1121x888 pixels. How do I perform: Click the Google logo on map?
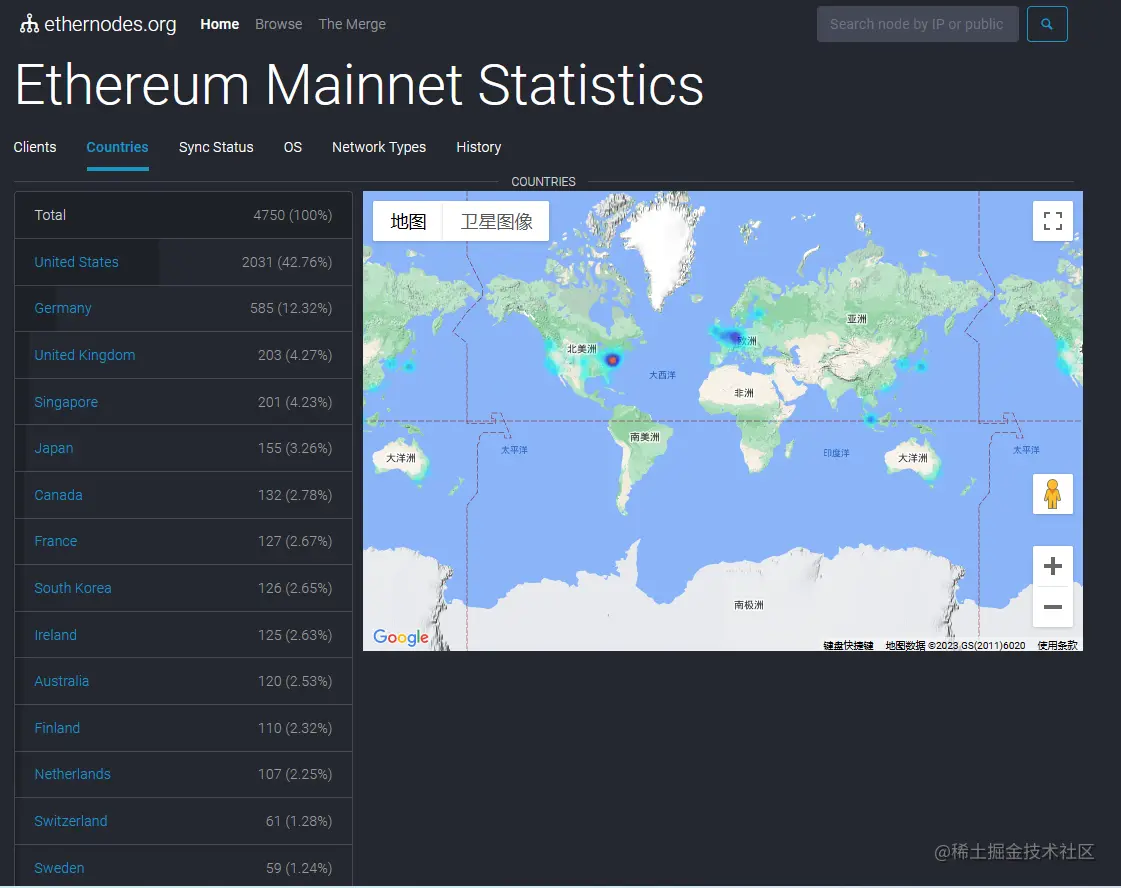click(401, 637)
